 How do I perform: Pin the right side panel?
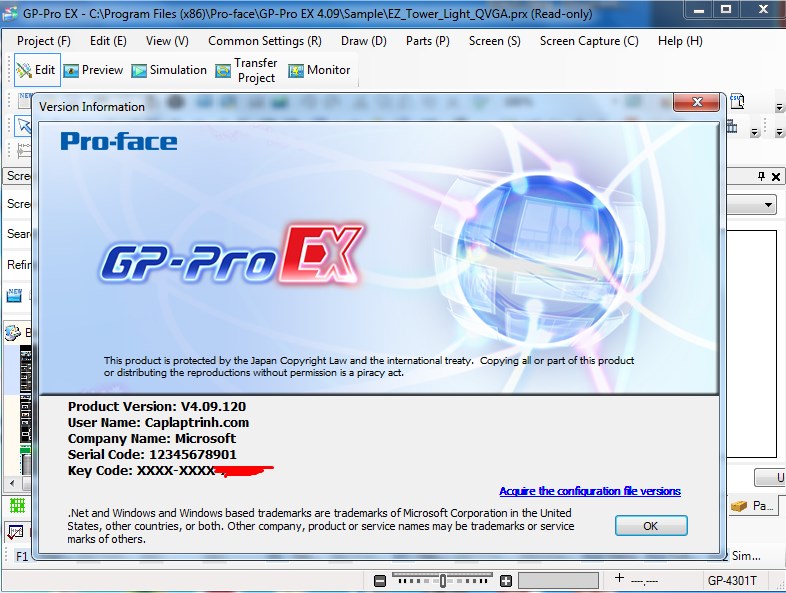[761, 176]
